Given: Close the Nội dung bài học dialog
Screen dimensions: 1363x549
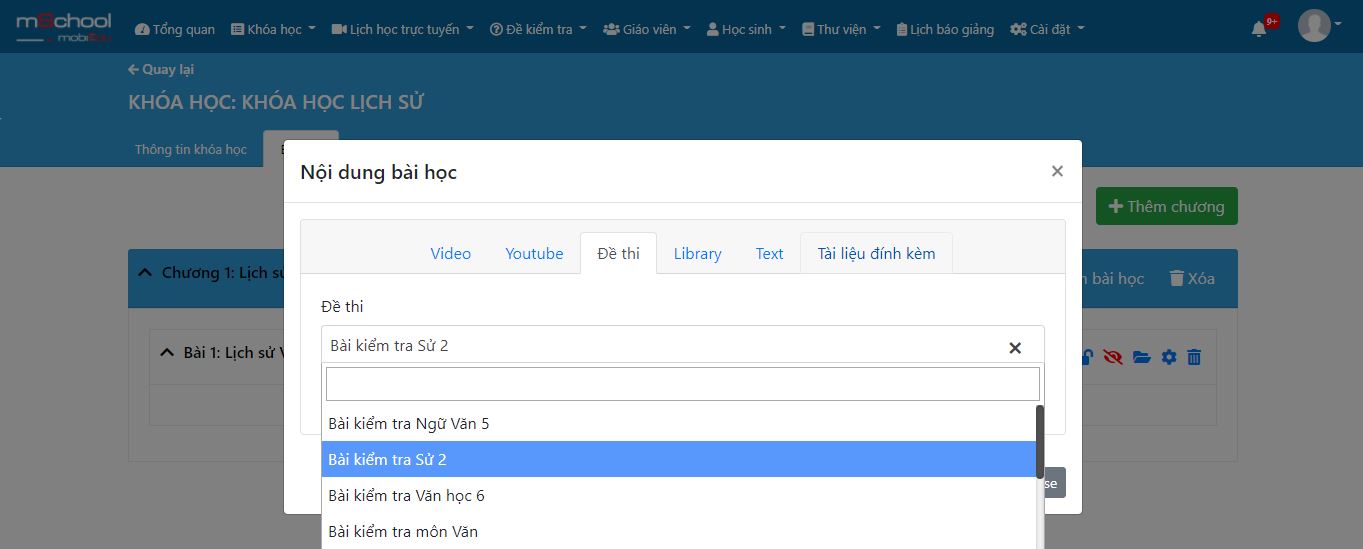Looking at the screenshot, I should 1057,171.
